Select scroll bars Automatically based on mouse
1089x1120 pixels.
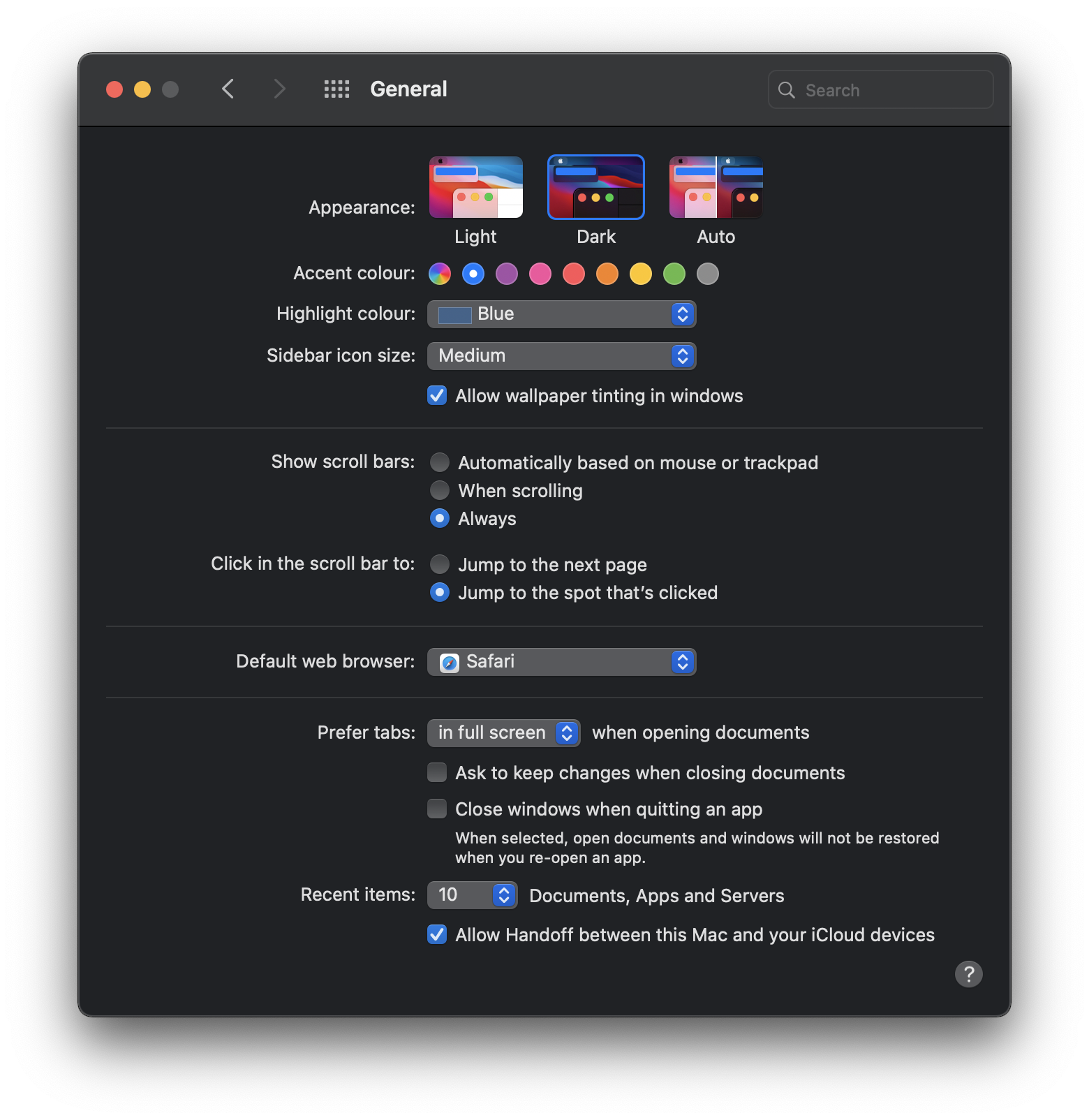click(440, 462)
